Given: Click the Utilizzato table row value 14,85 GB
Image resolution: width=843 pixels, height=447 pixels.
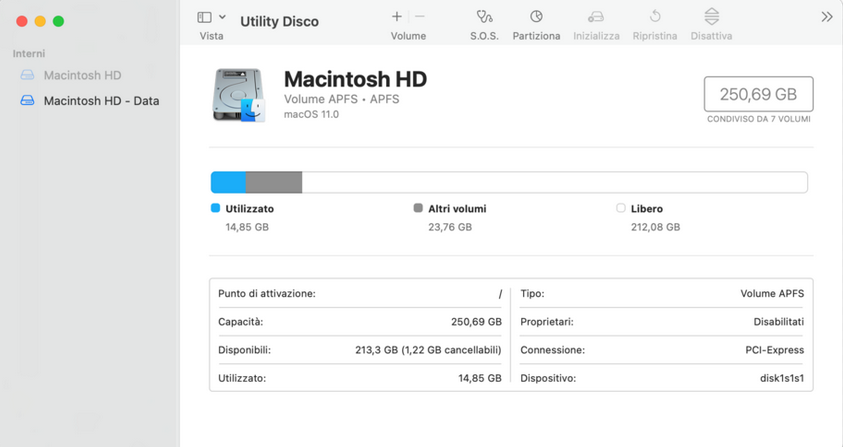Looking at the screenshot, I should point(480,378).
